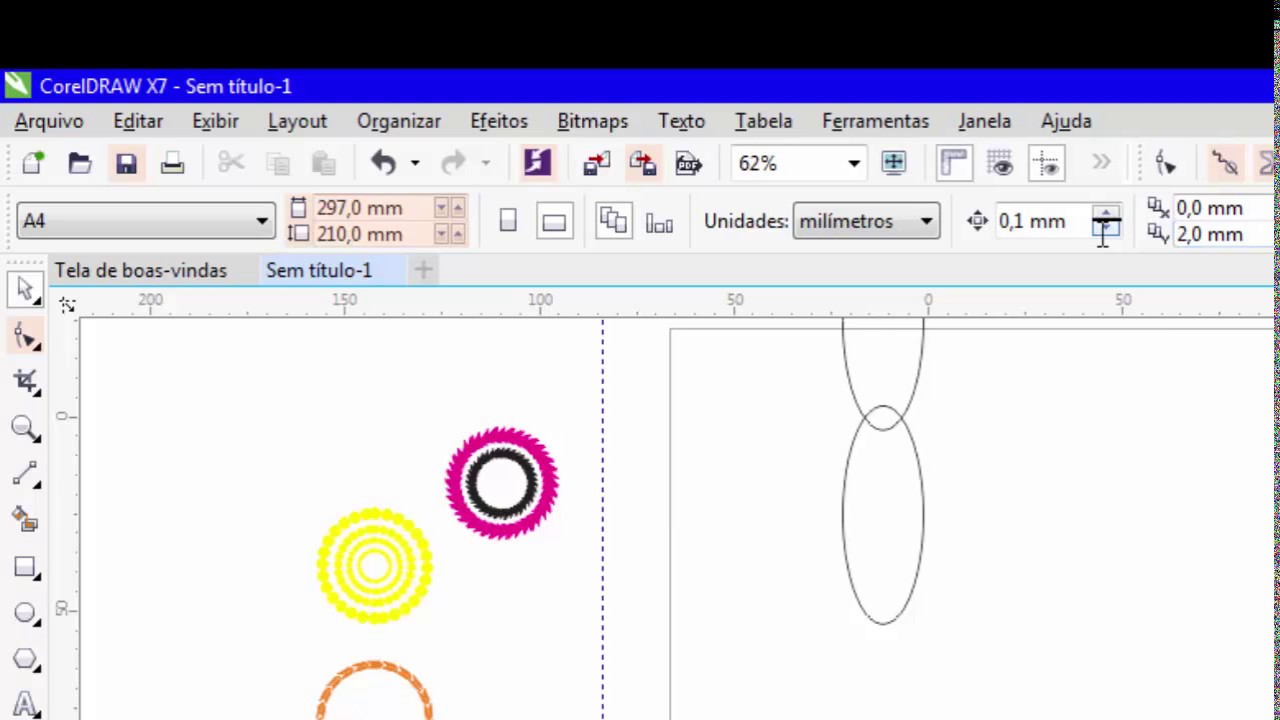Apply layout to current page only
This screenshot has height=720, width=1280.
659,222
